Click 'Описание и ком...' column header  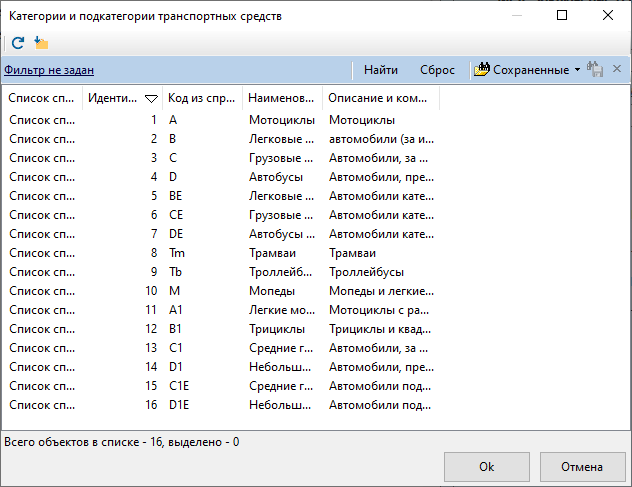[380, 98]
